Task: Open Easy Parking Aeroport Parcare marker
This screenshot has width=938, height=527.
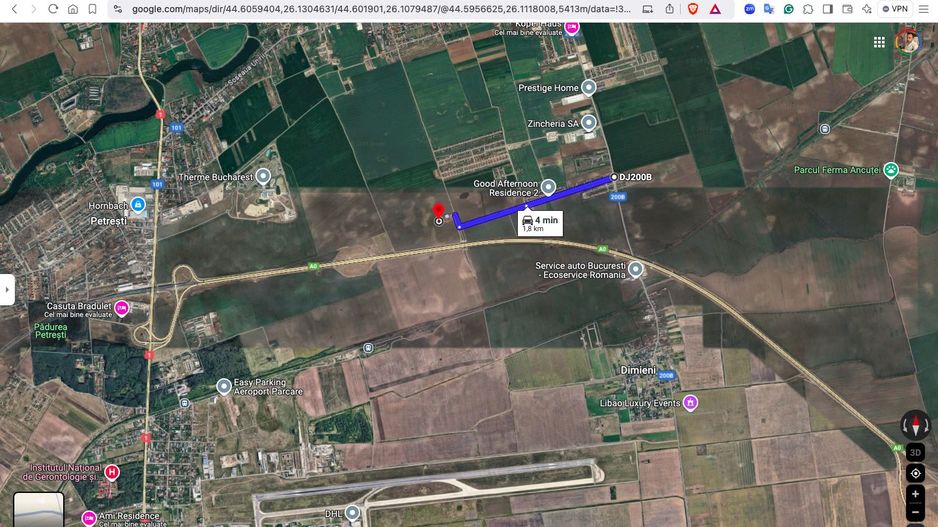Action: tap(224, 386)
